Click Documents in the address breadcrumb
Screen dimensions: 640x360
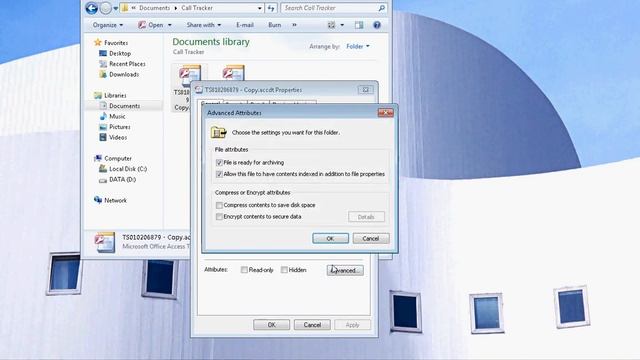154,8
